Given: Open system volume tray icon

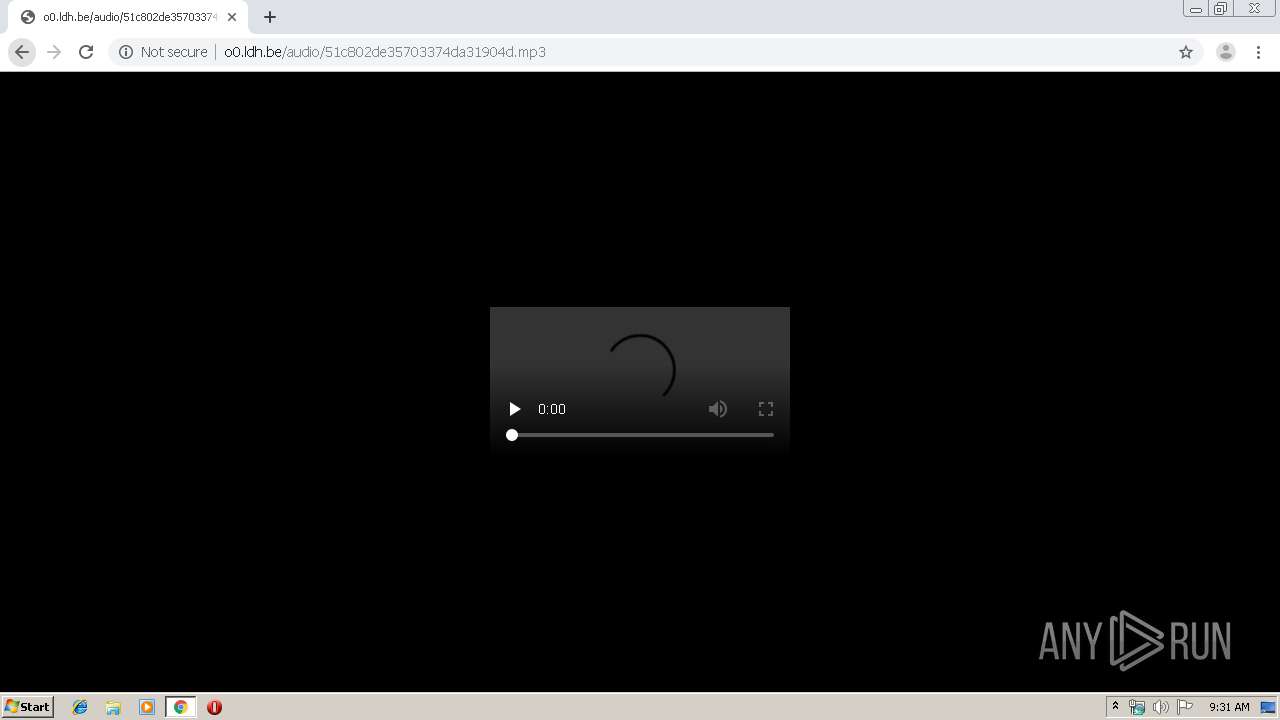Looking at the screenshot, I should click(1161, 707).
